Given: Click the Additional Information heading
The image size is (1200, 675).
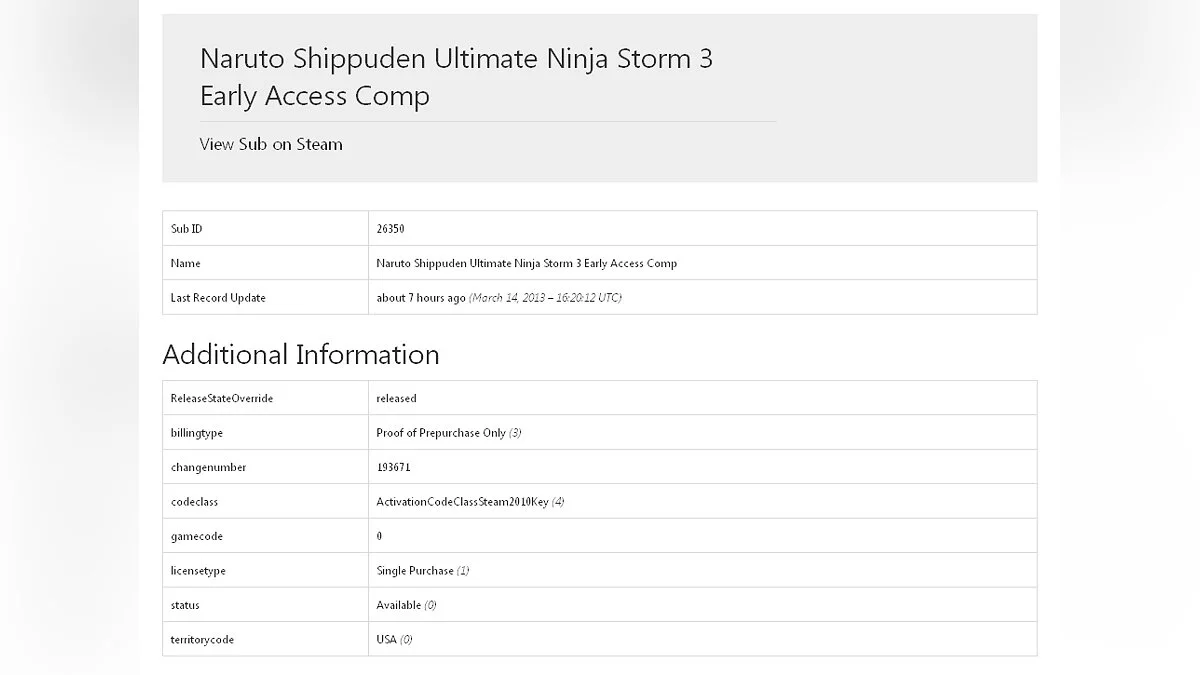Looking at the screenshot, I should [300, 355].
